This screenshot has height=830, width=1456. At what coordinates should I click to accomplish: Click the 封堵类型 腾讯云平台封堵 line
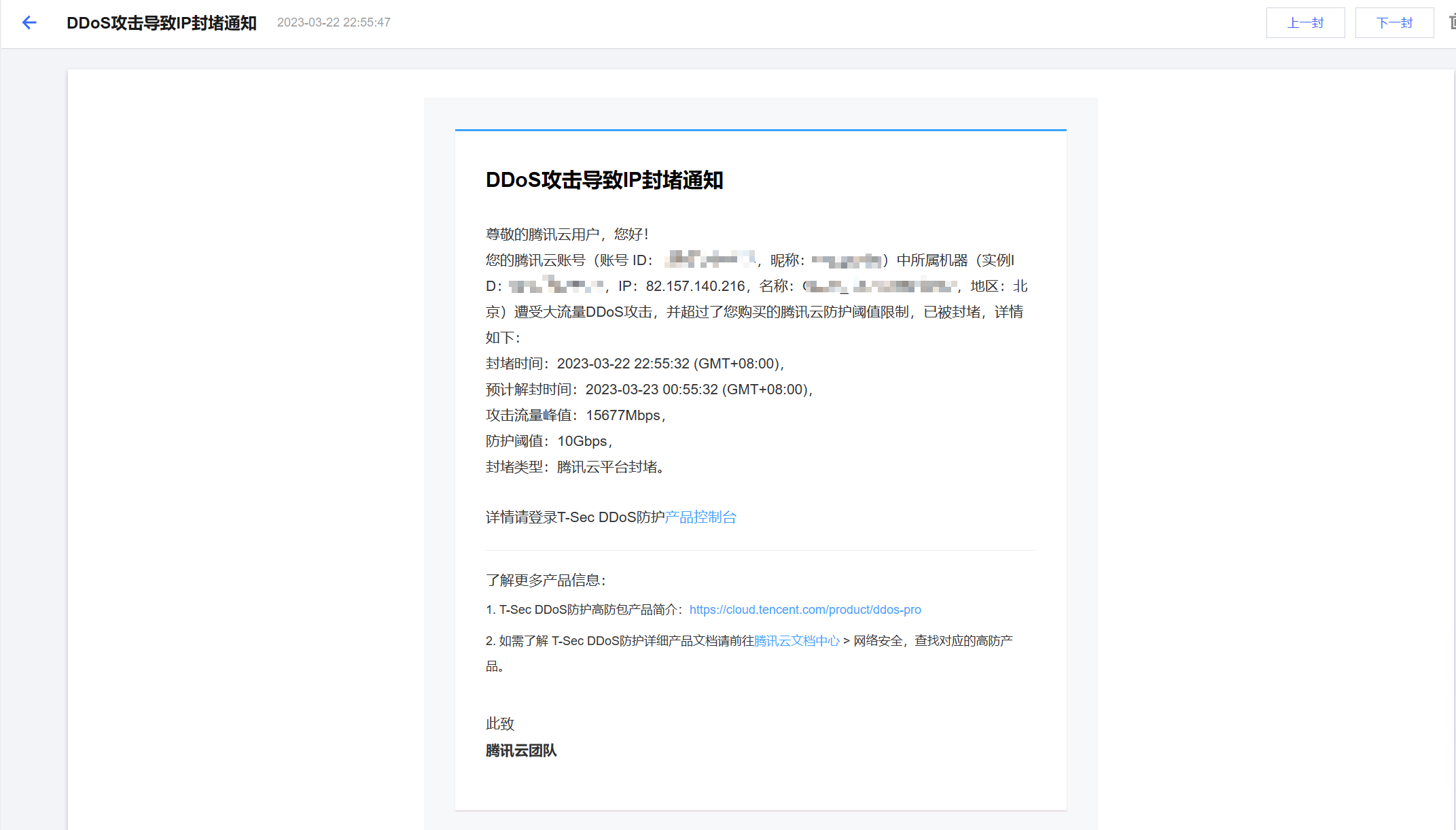tap(575, 467)
